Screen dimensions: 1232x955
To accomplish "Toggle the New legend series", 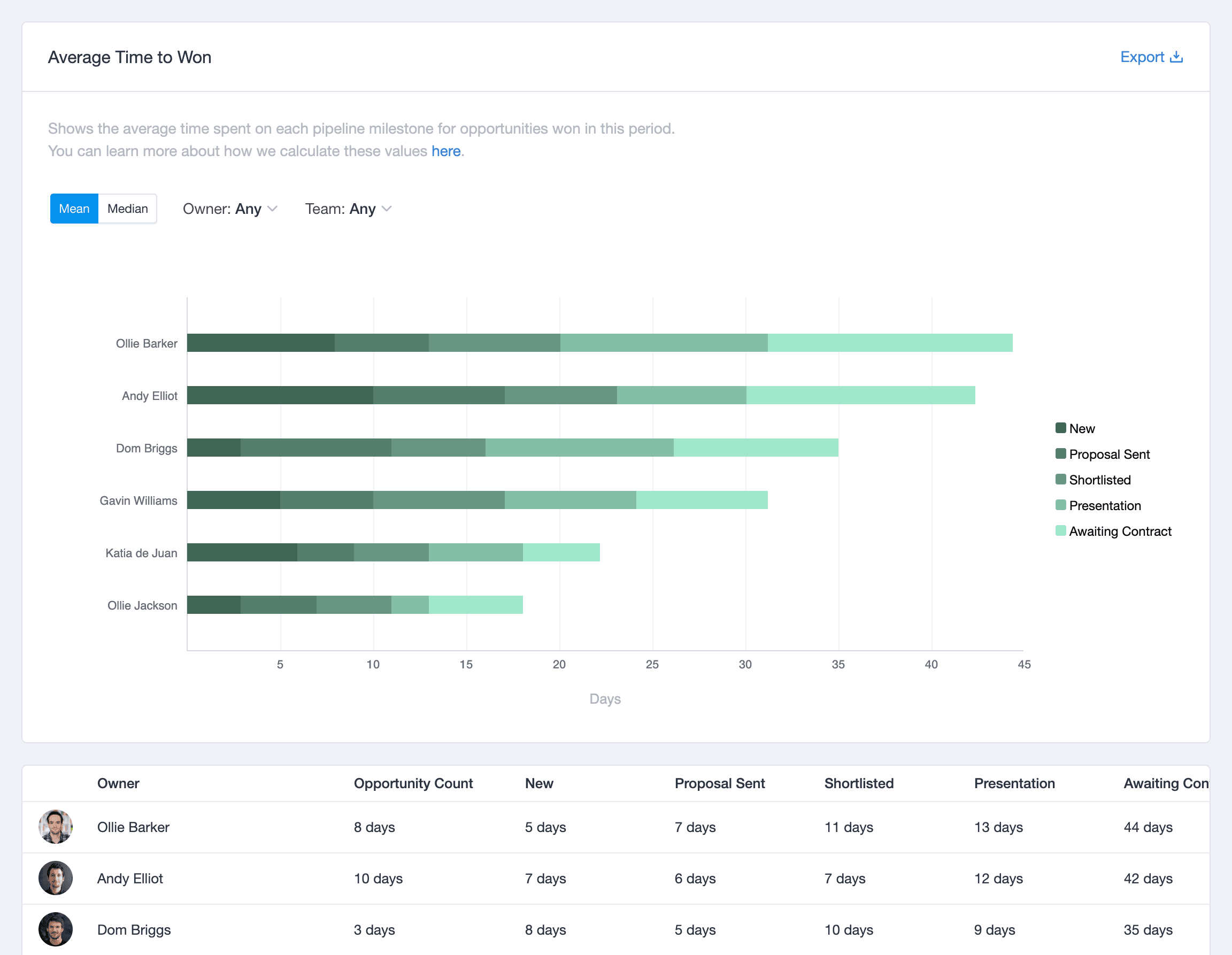I will tap(1075, 429).
